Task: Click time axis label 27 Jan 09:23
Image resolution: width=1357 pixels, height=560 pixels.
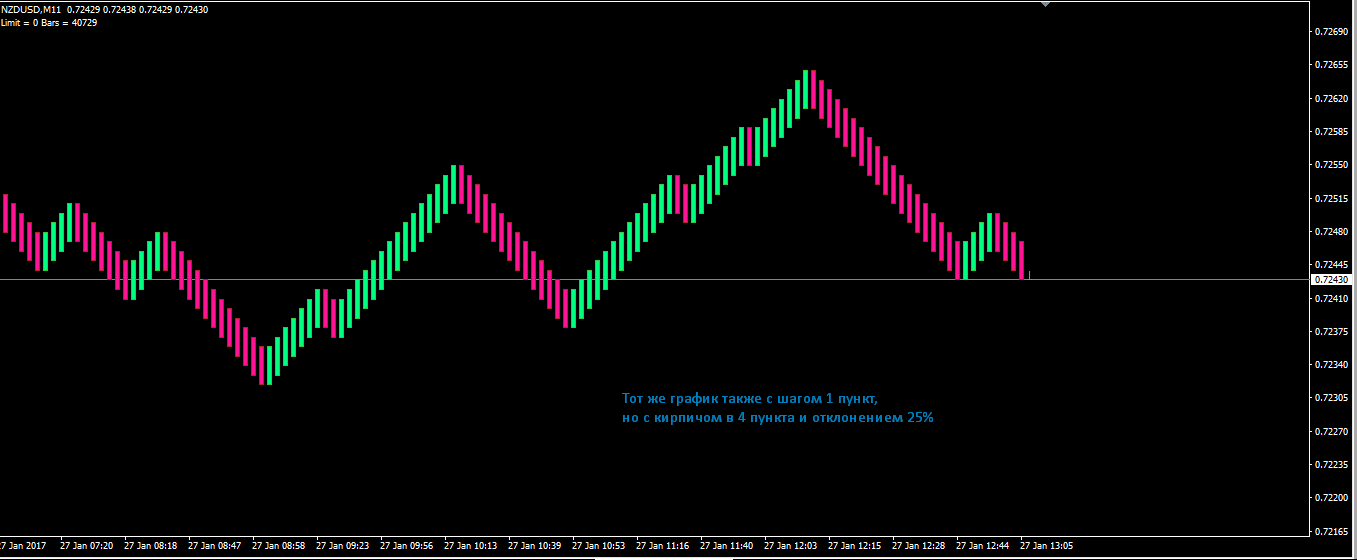Action: coord(342,546)
